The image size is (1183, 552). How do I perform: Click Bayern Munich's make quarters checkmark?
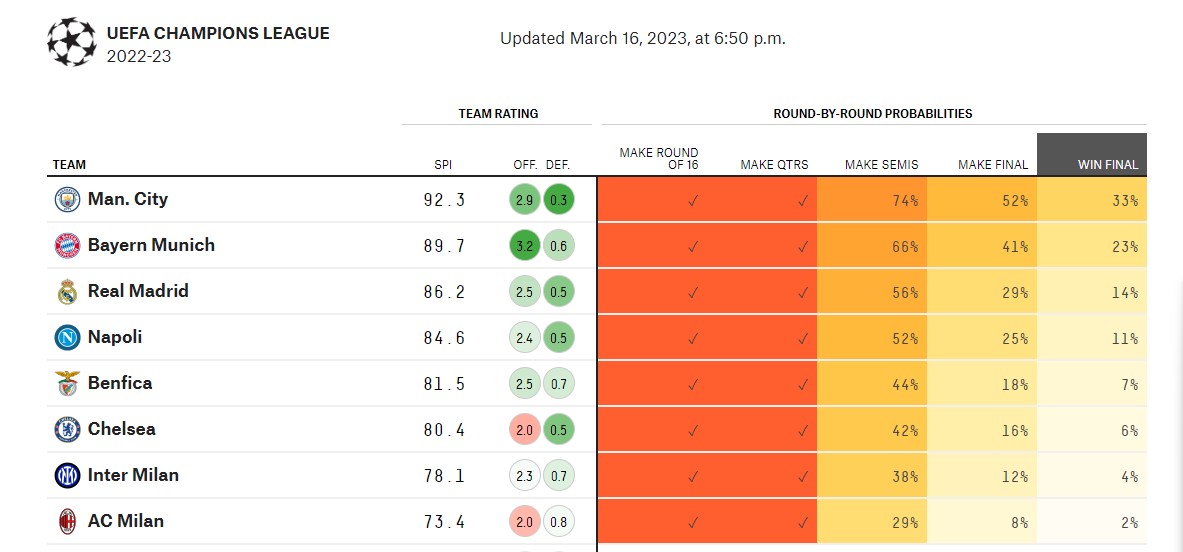pos(802,246)
